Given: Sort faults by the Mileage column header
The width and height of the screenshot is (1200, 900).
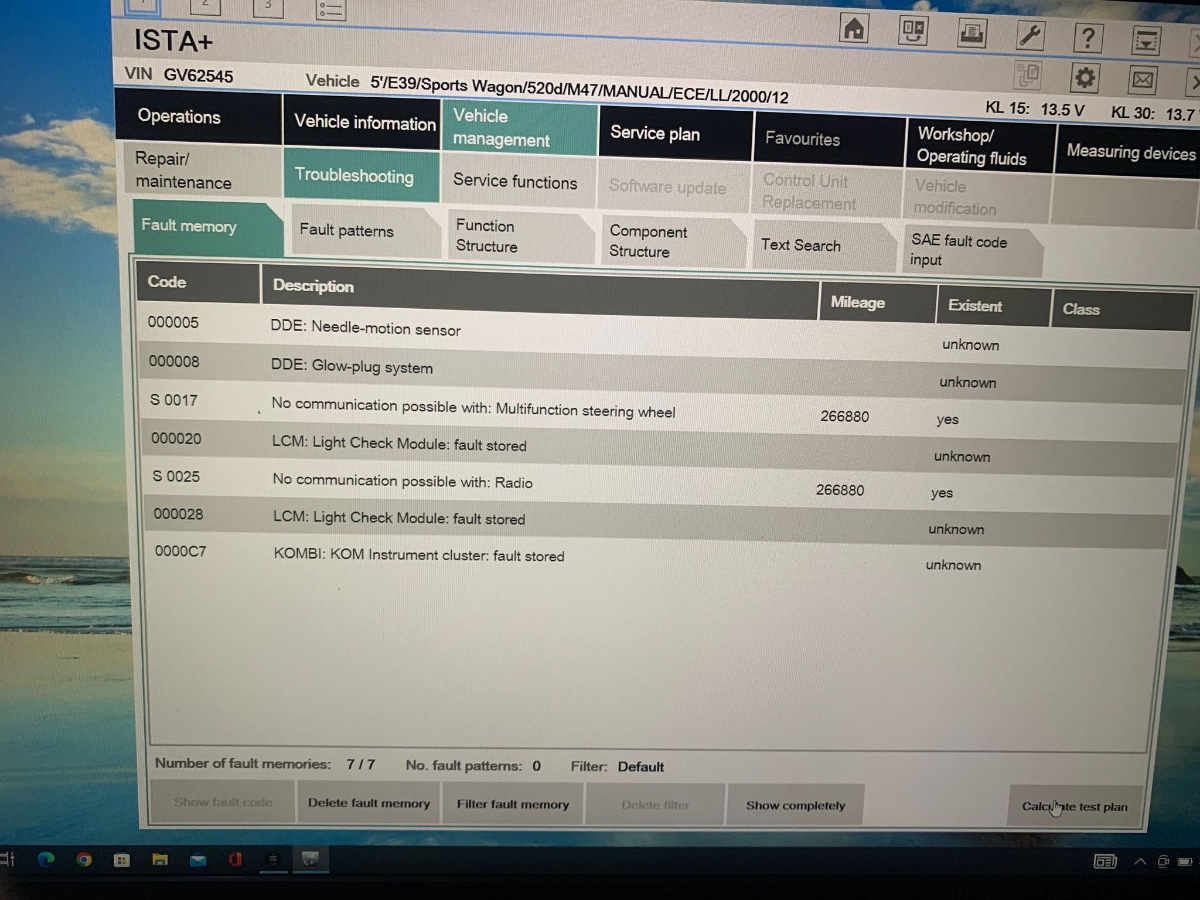Looking at the screenshot, I should (x=857, y=302).
